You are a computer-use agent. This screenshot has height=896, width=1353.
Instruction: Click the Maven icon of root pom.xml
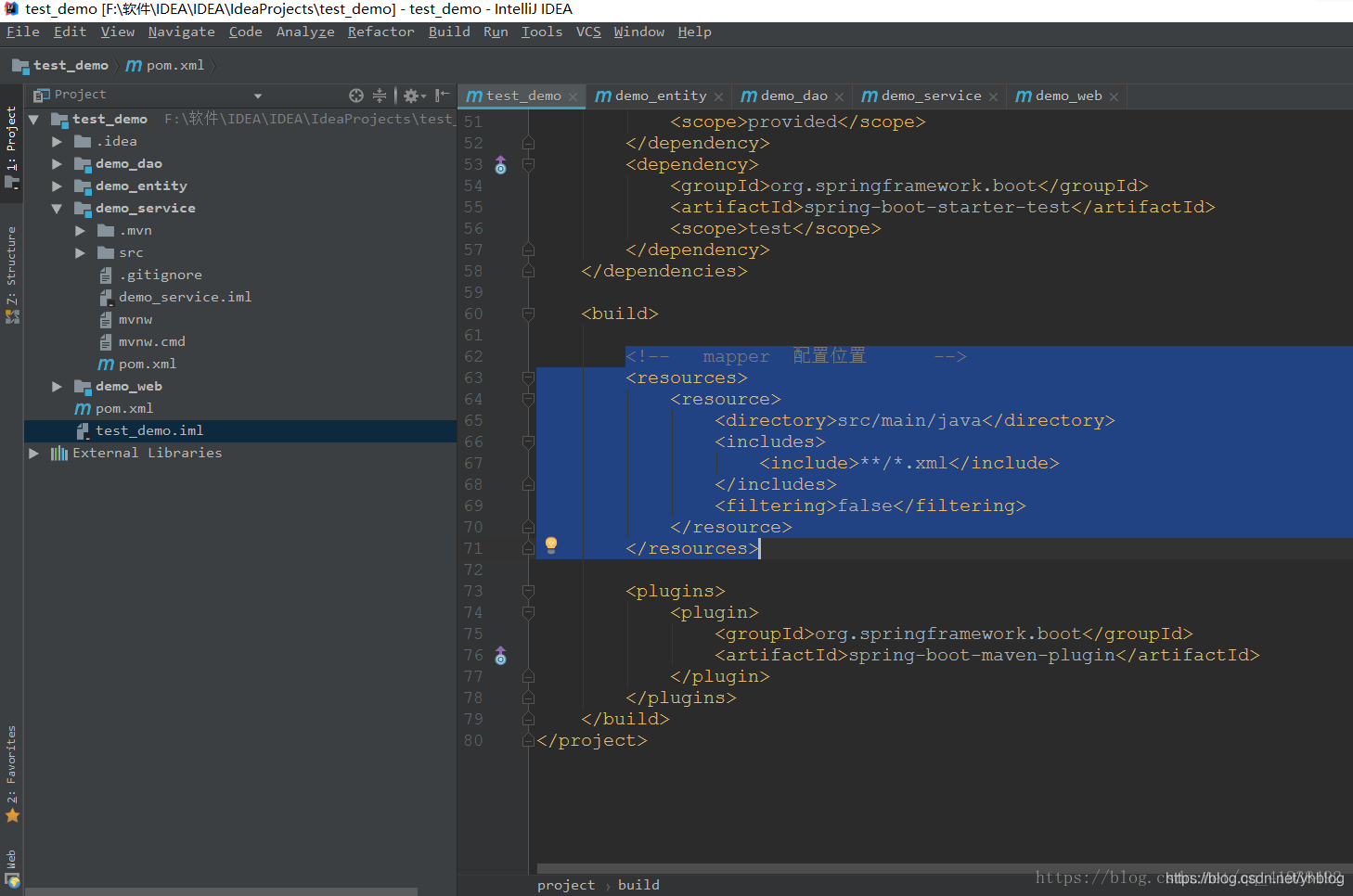point(83,409)
